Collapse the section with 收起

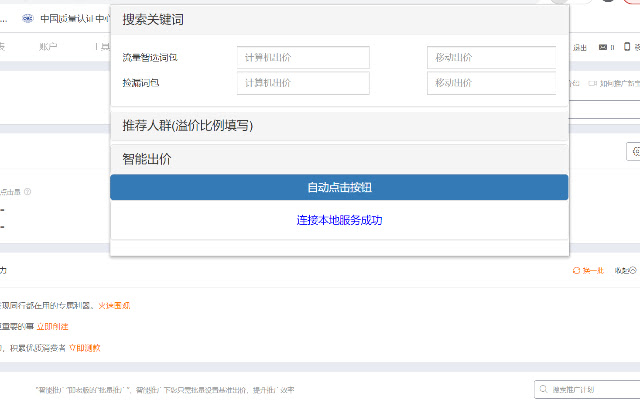pyautogui.click(x=625, y=271)
